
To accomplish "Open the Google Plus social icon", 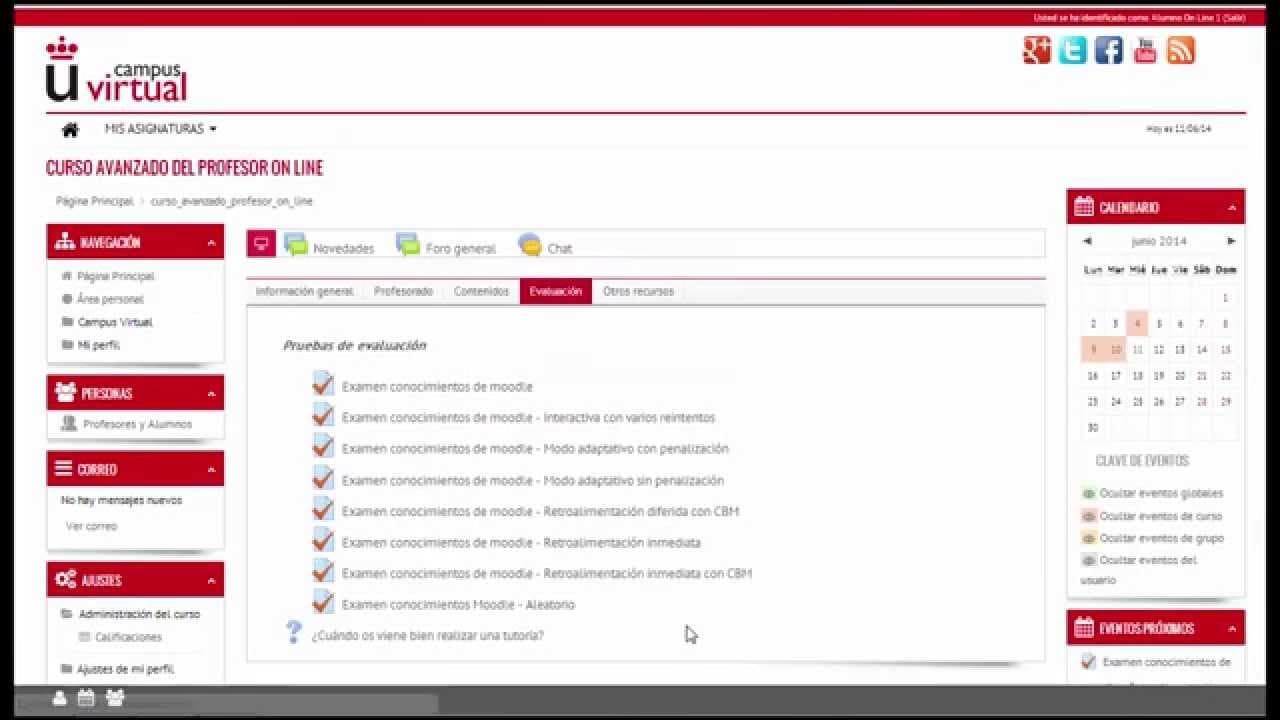I will coord(1037,50).
